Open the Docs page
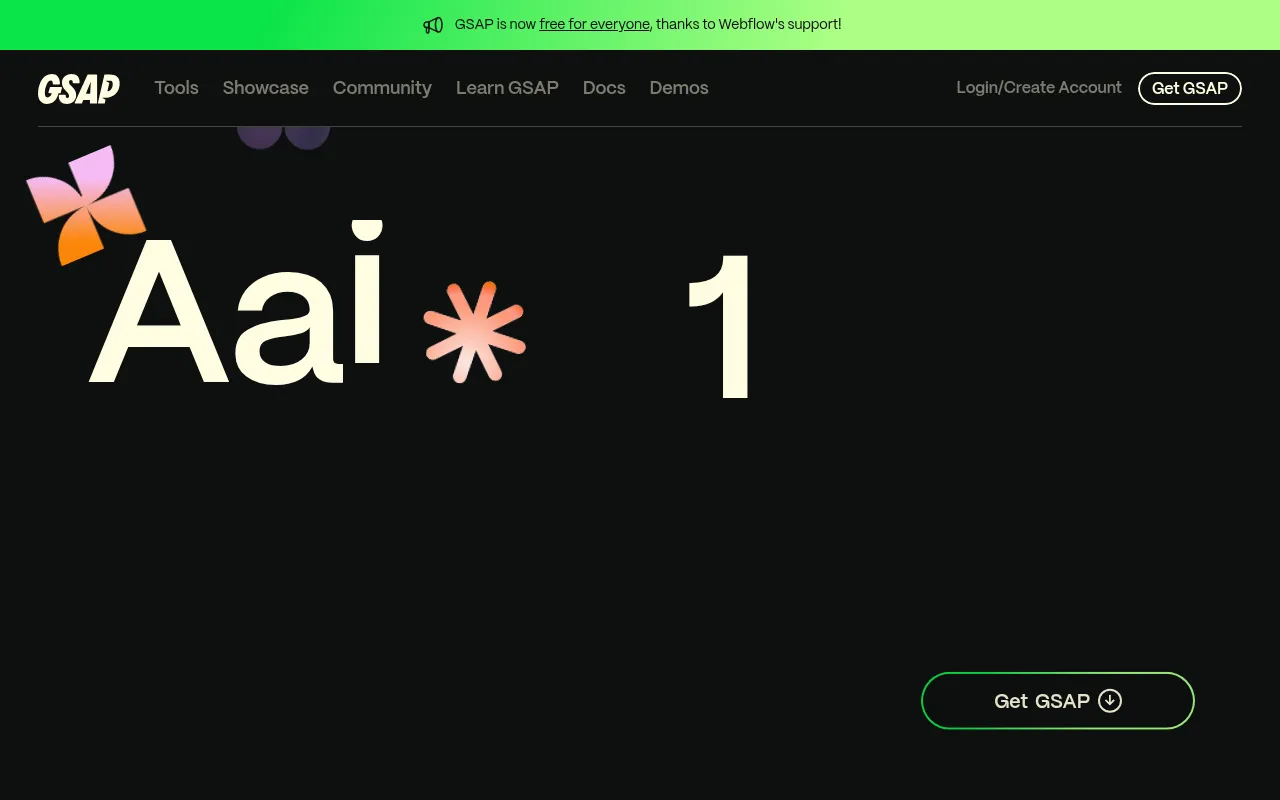Screen dimensions: 1280x800 point(604,88)
